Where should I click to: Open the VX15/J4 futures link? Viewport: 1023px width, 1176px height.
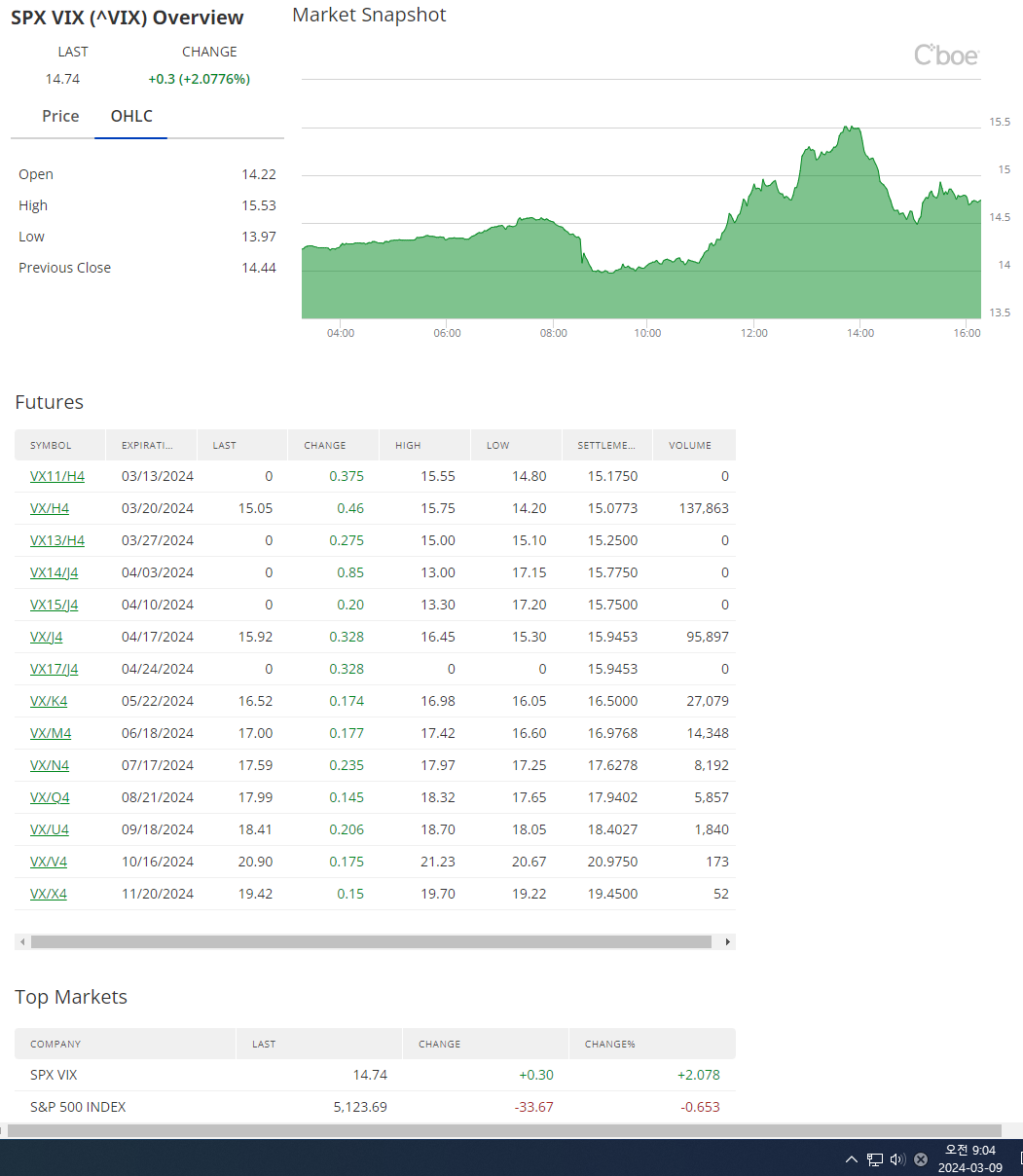click(x=55, y=605)
